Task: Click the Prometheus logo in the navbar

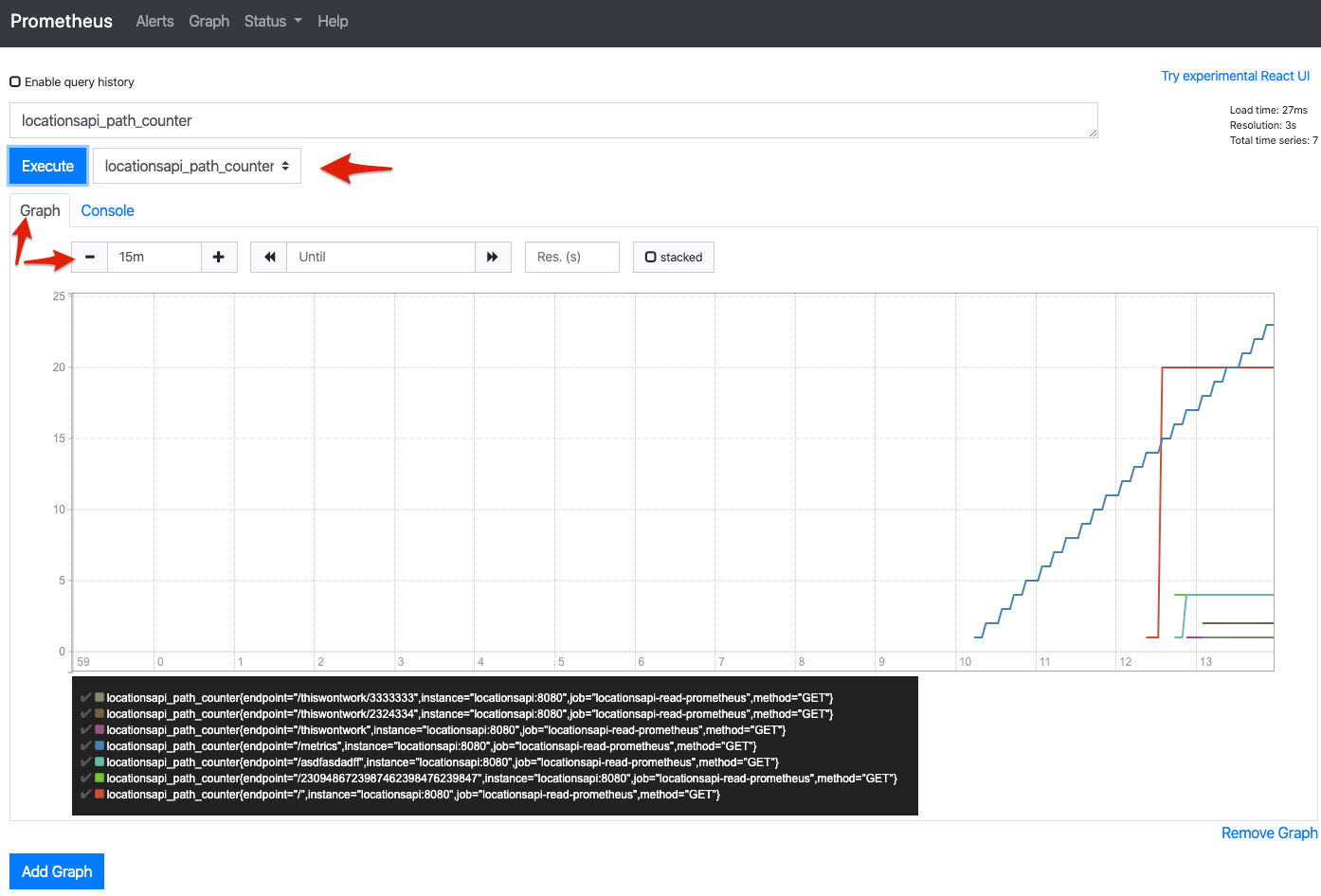Action: pos(61,21)
